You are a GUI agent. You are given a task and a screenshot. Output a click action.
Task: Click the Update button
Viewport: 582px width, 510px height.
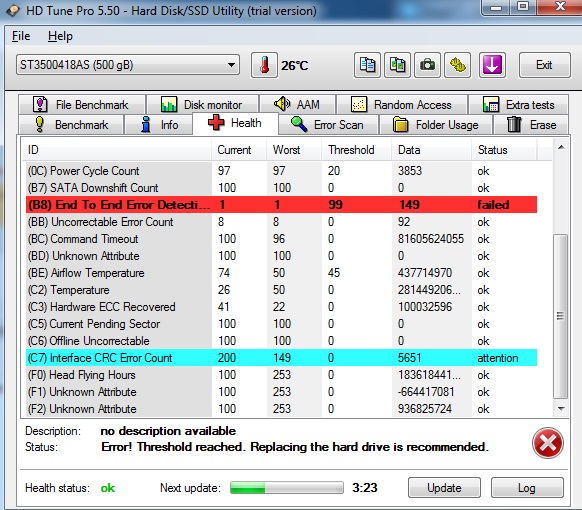(444, 487)
